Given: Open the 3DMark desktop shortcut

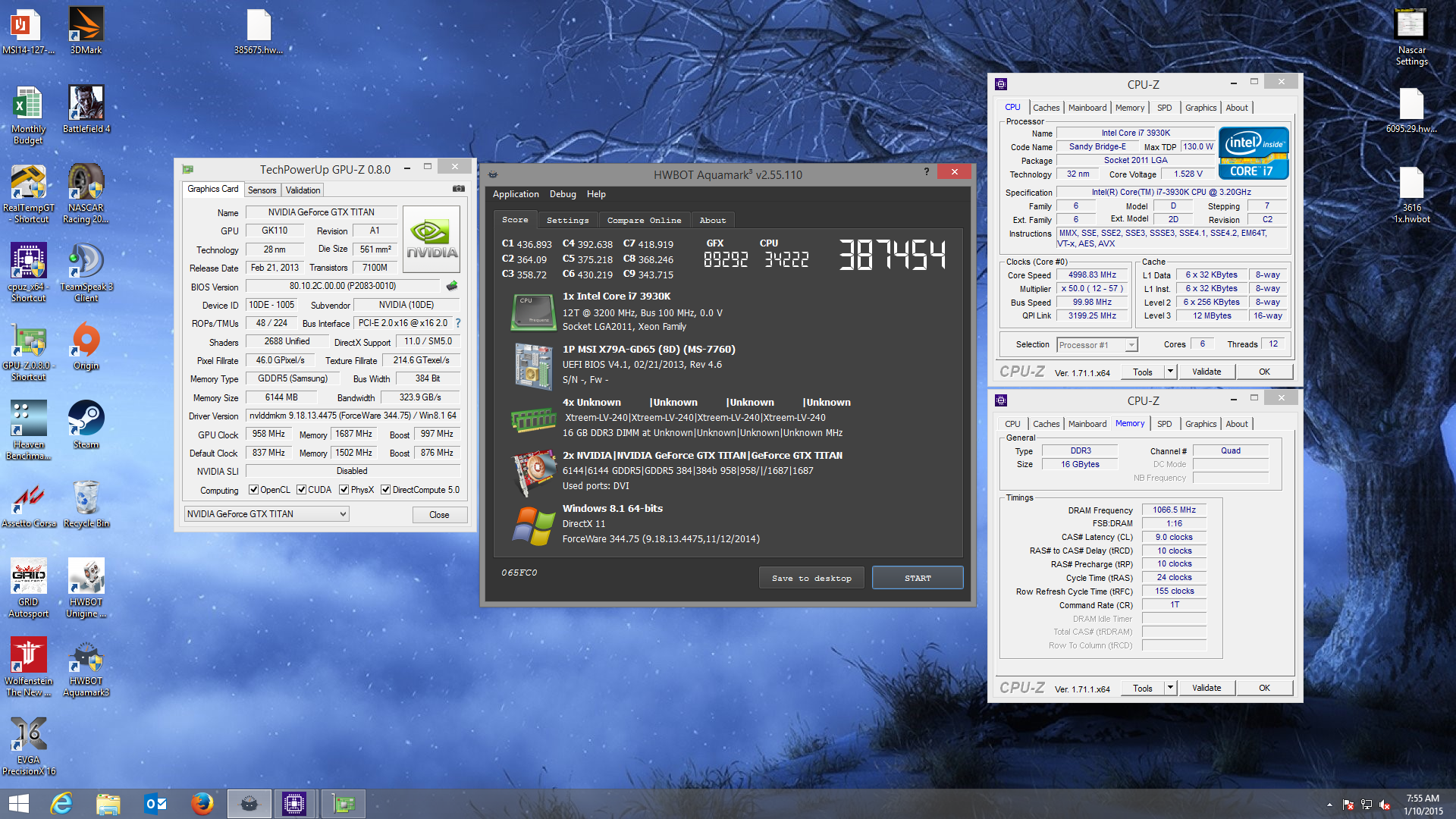Looking at the screenshot, I should click(x=86, y=30).
